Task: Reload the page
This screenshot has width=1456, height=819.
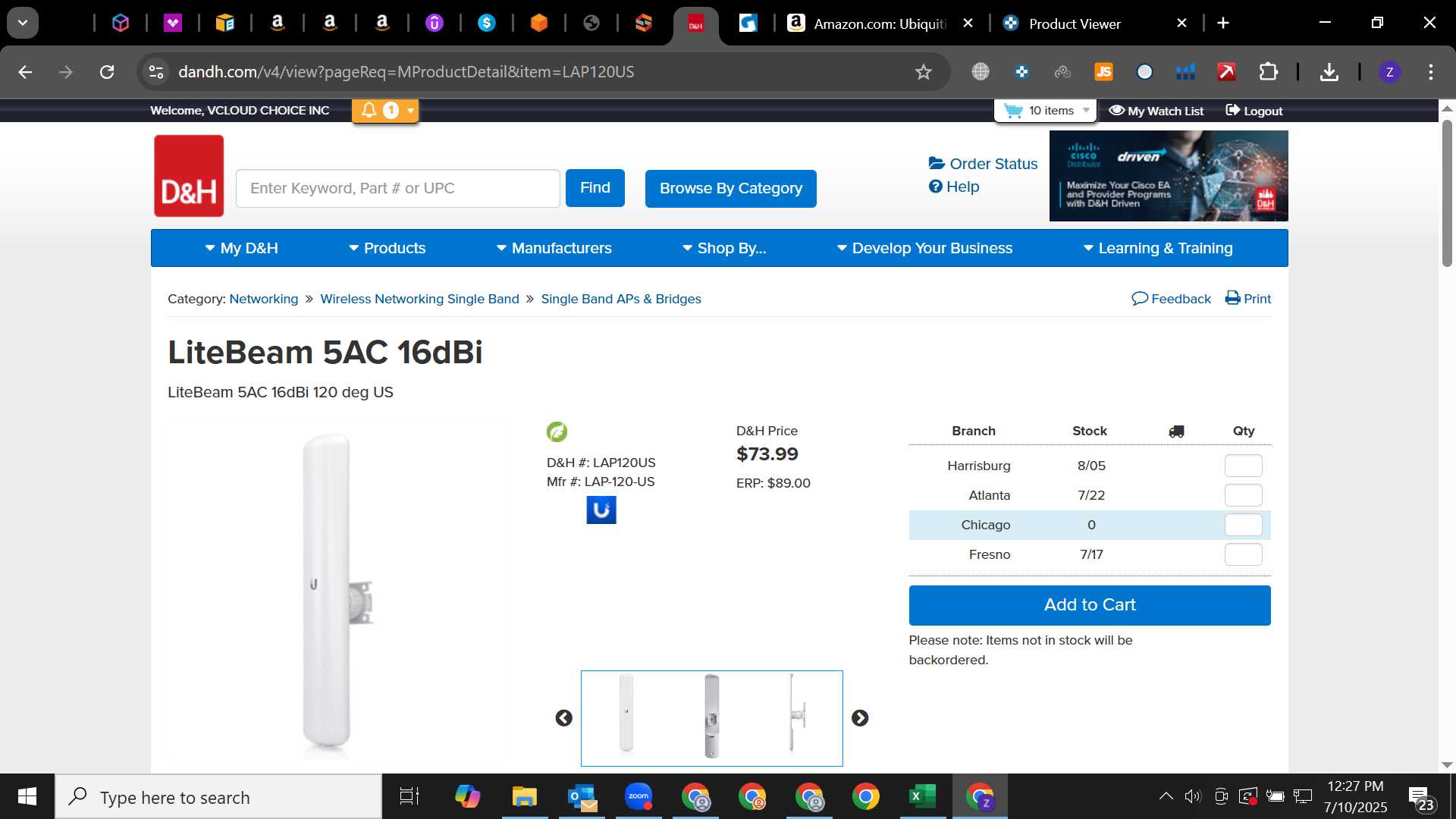Action: [107, 72]
